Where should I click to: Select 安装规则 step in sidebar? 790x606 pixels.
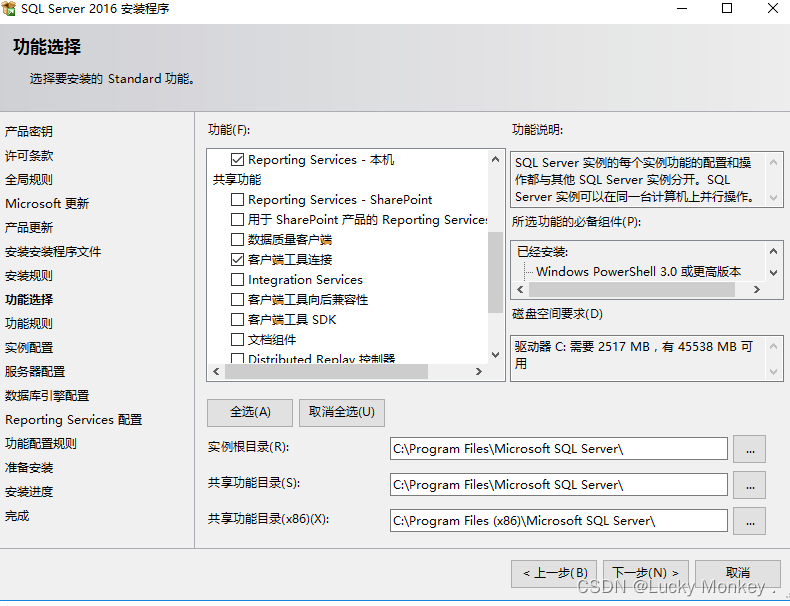[x=29, y=276]
